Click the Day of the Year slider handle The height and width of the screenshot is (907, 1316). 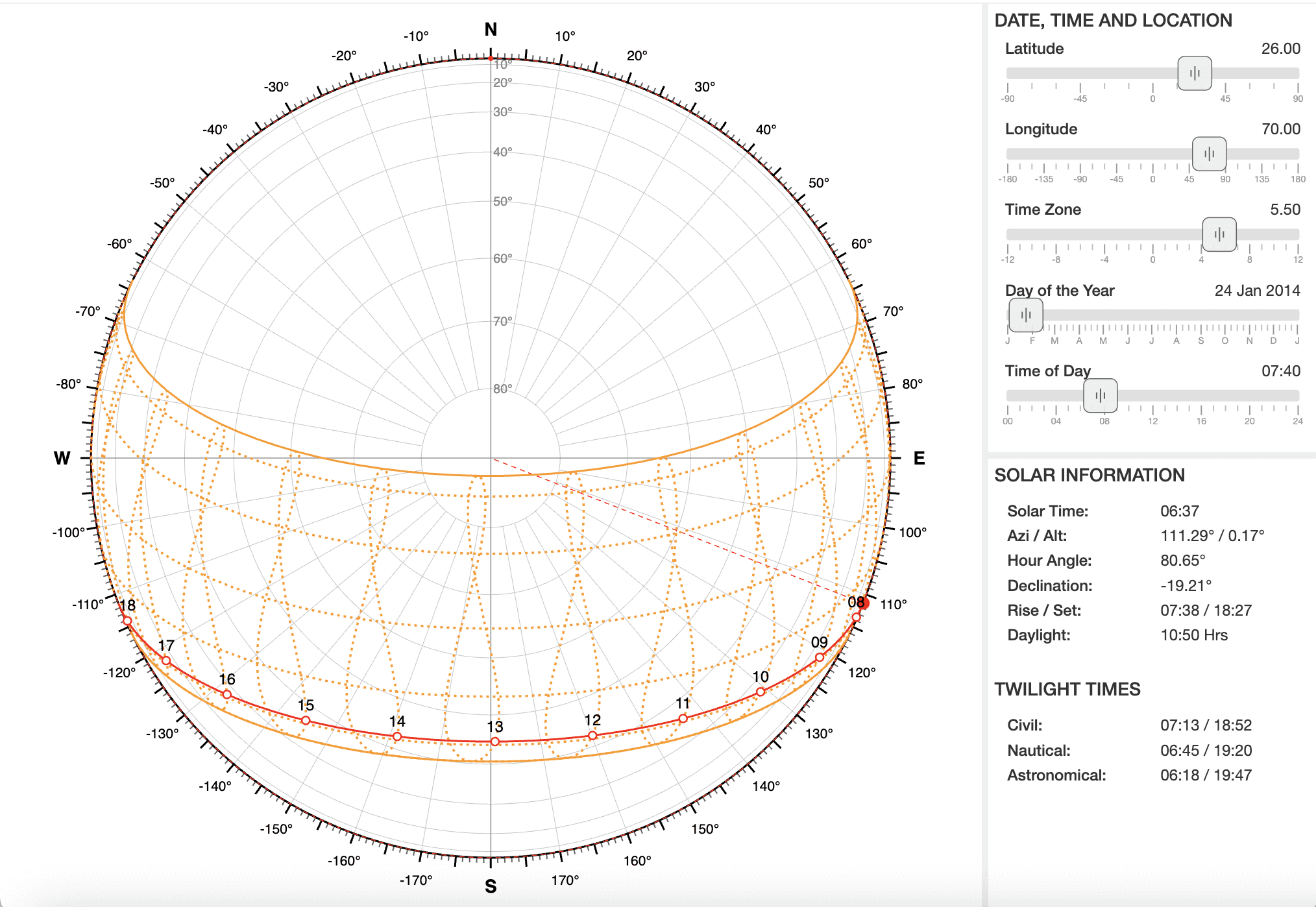point(1025,315)
